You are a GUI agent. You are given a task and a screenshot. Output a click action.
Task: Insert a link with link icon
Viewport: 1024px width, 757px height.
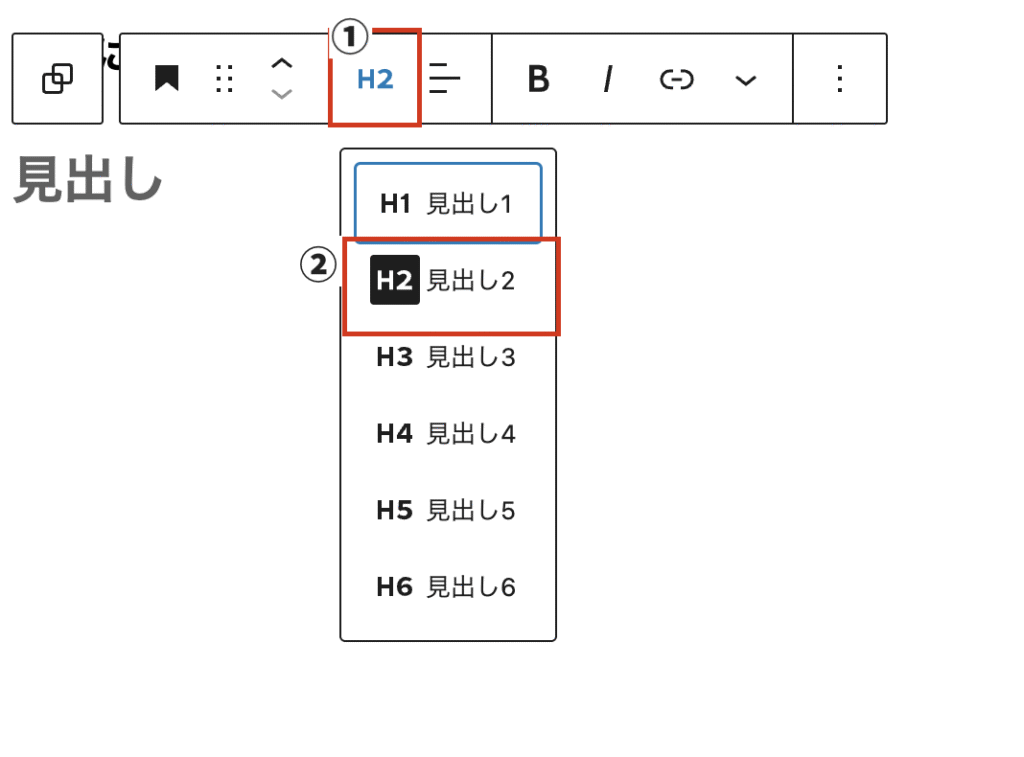point(677,79)
